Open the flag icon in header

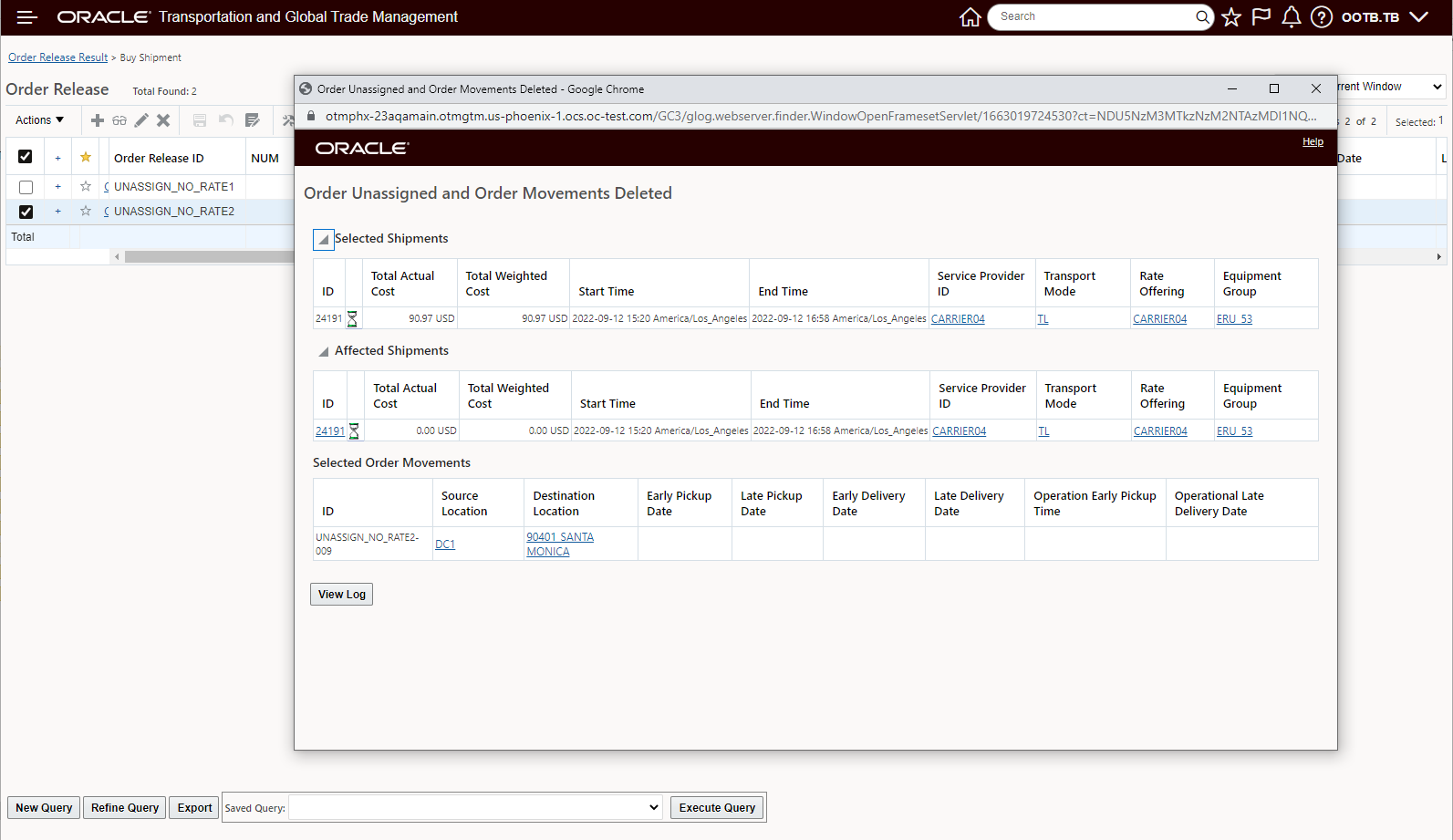[1261, 17]
